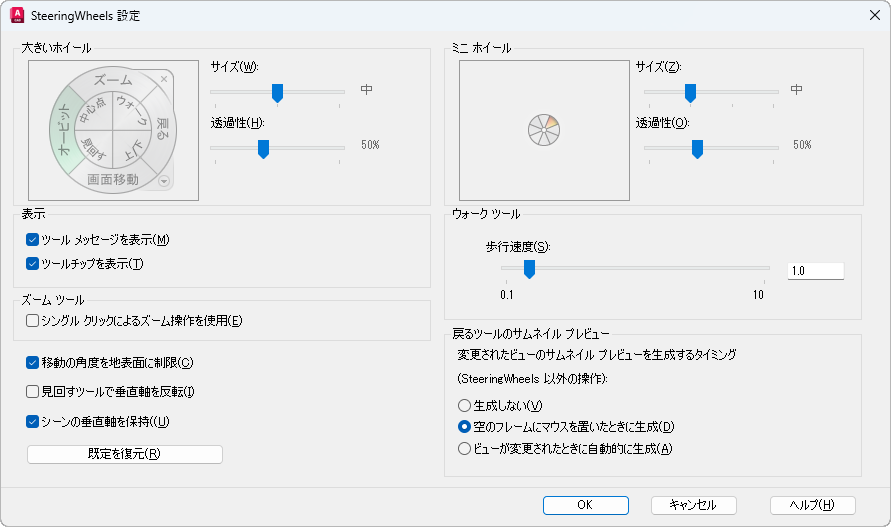Click the 0.1 minimum label under walk speed
891x527 pixels.
pyautogui.click(x=506, y=294)
